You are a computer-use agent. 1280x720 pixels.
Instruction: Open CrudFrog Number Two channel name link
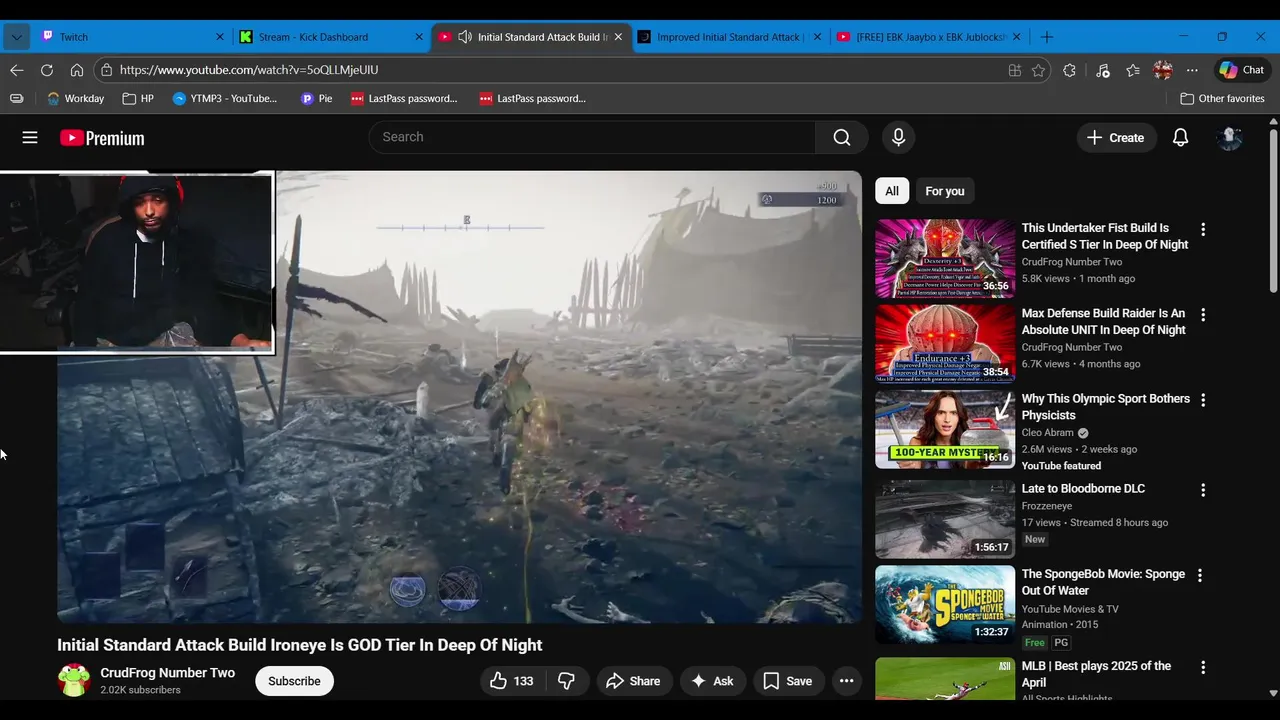(167, 673)
